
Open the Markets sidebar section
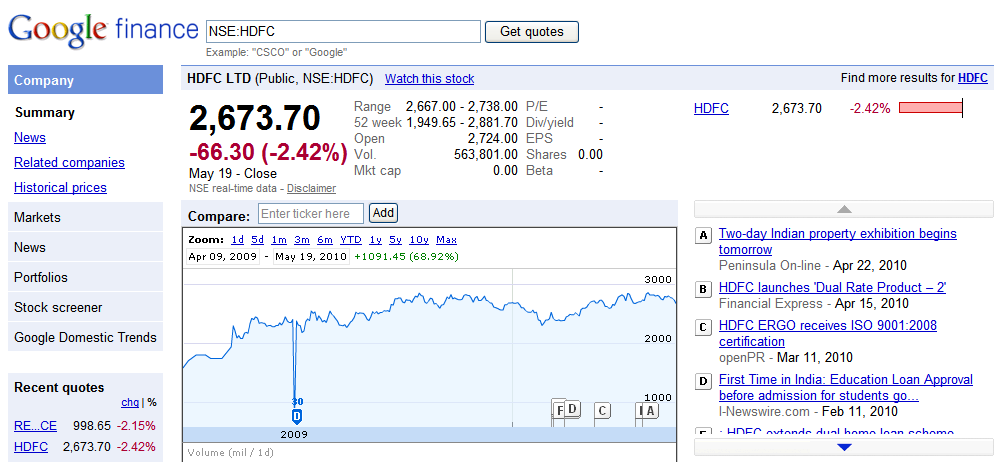pos(85,218)
